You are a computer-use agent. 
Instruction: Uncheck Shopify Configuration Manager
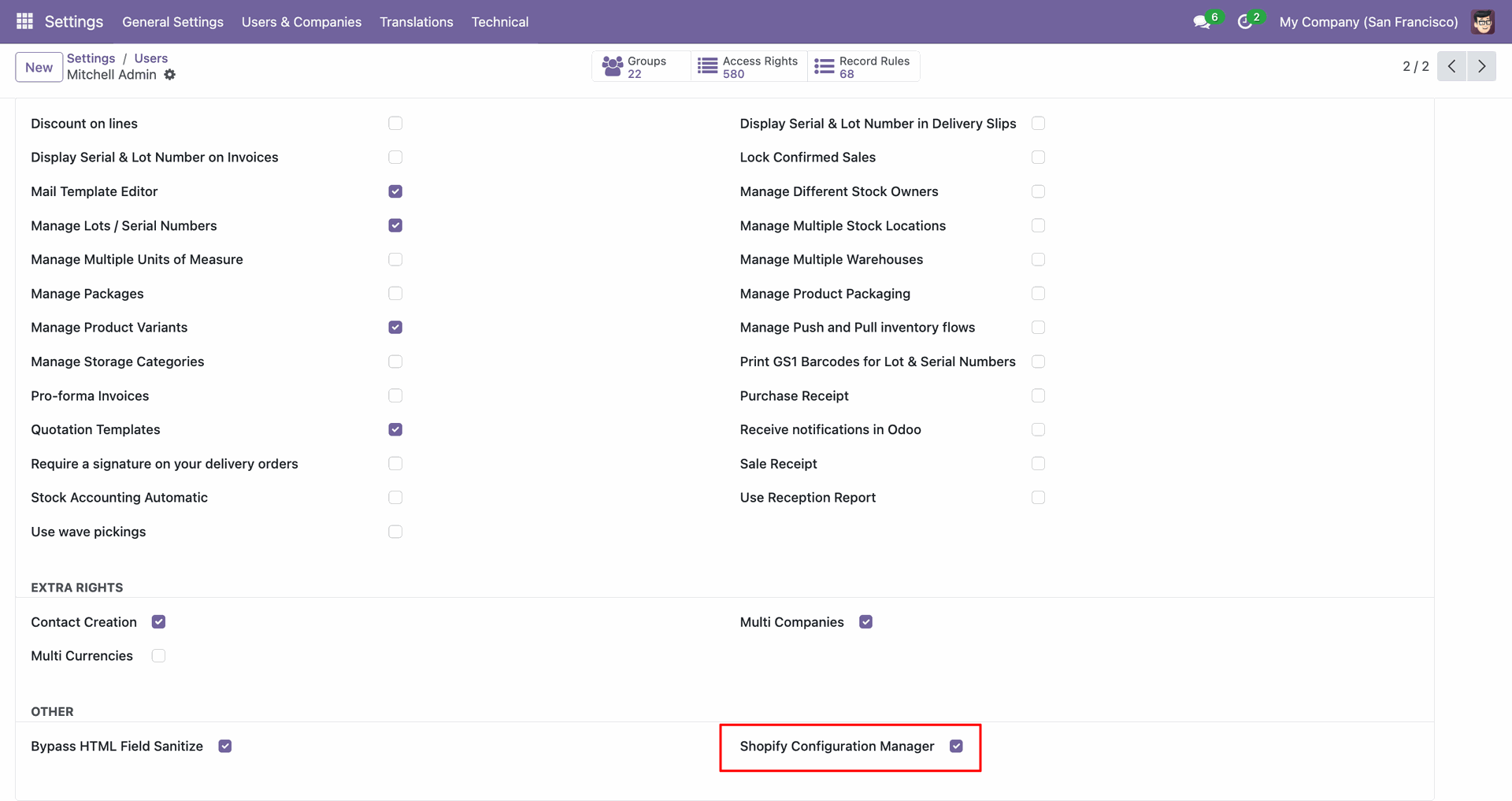coord(956,746)
